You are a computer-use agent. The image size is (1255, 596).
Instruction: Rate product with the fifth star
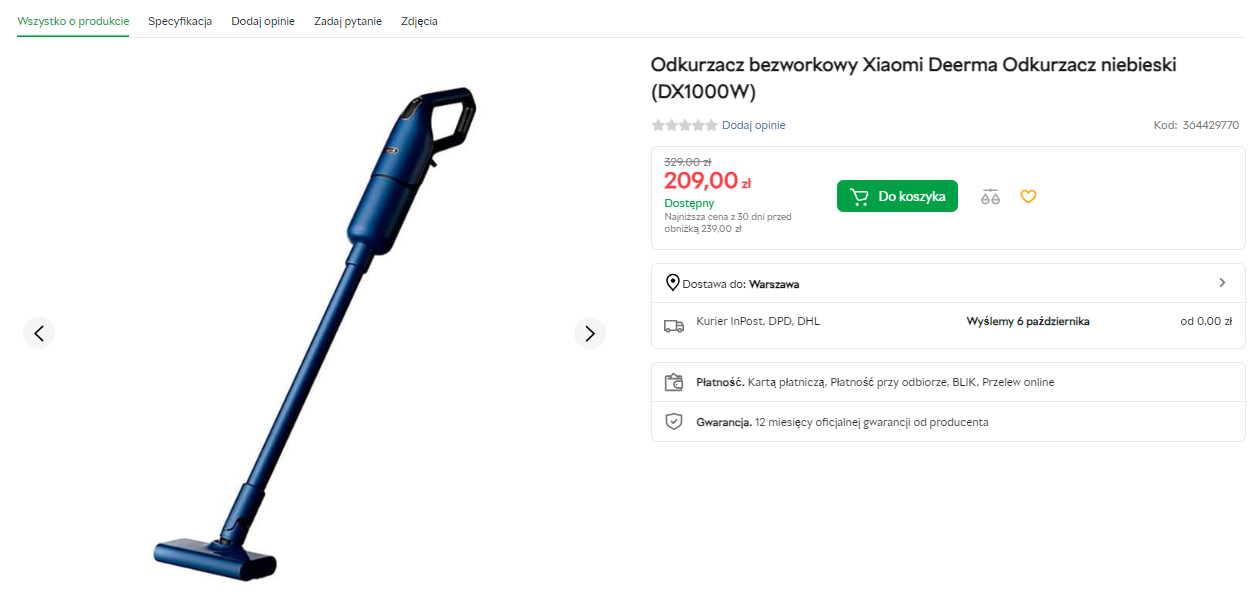tap(711, 125)
